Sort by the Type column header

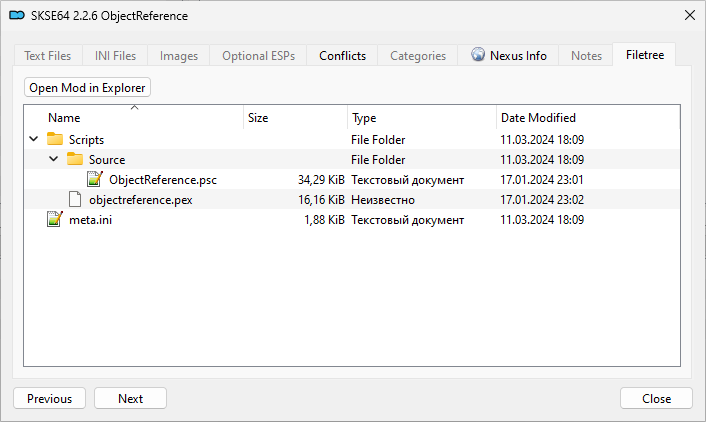click(x=422, y=118)
